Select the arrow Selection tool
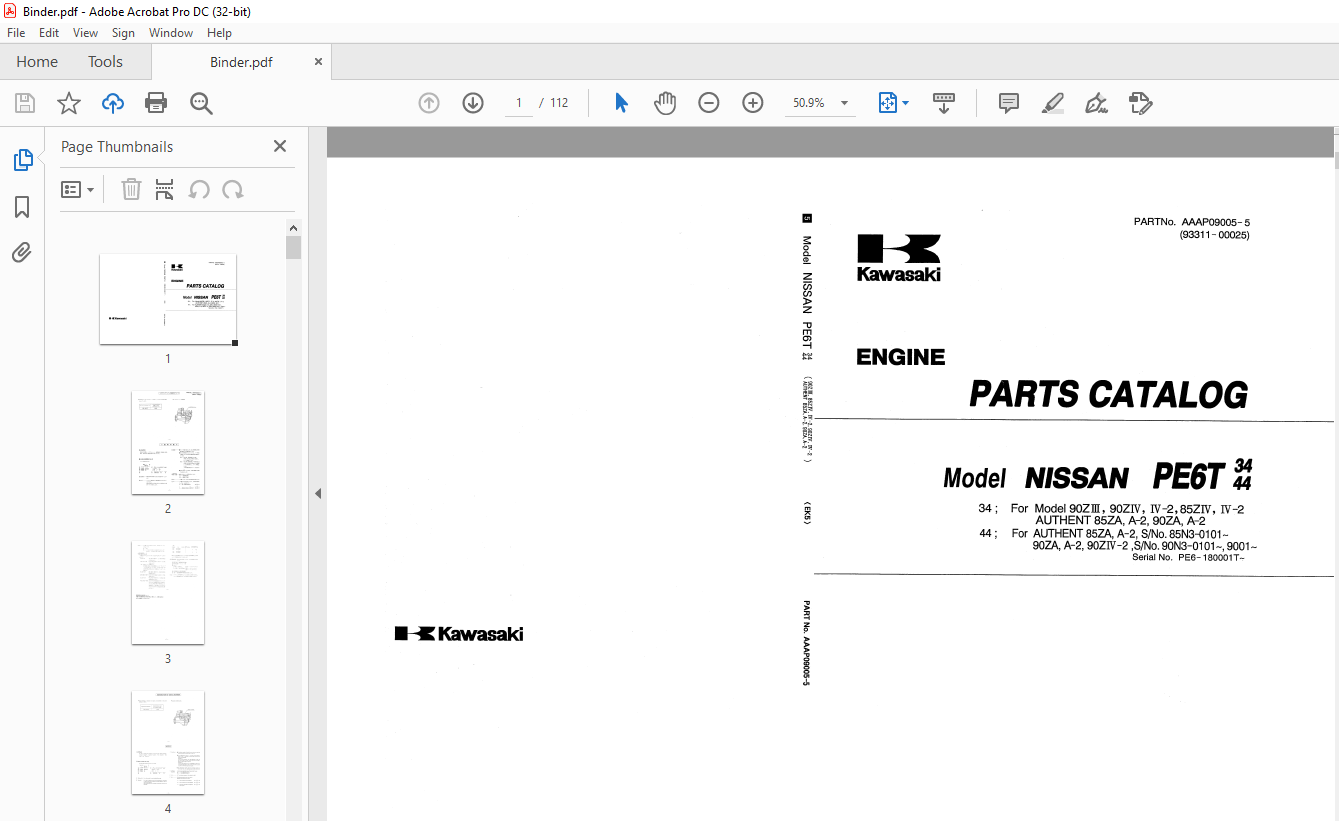The height and width of the screenshot is (821, 1339). [621, 103]
